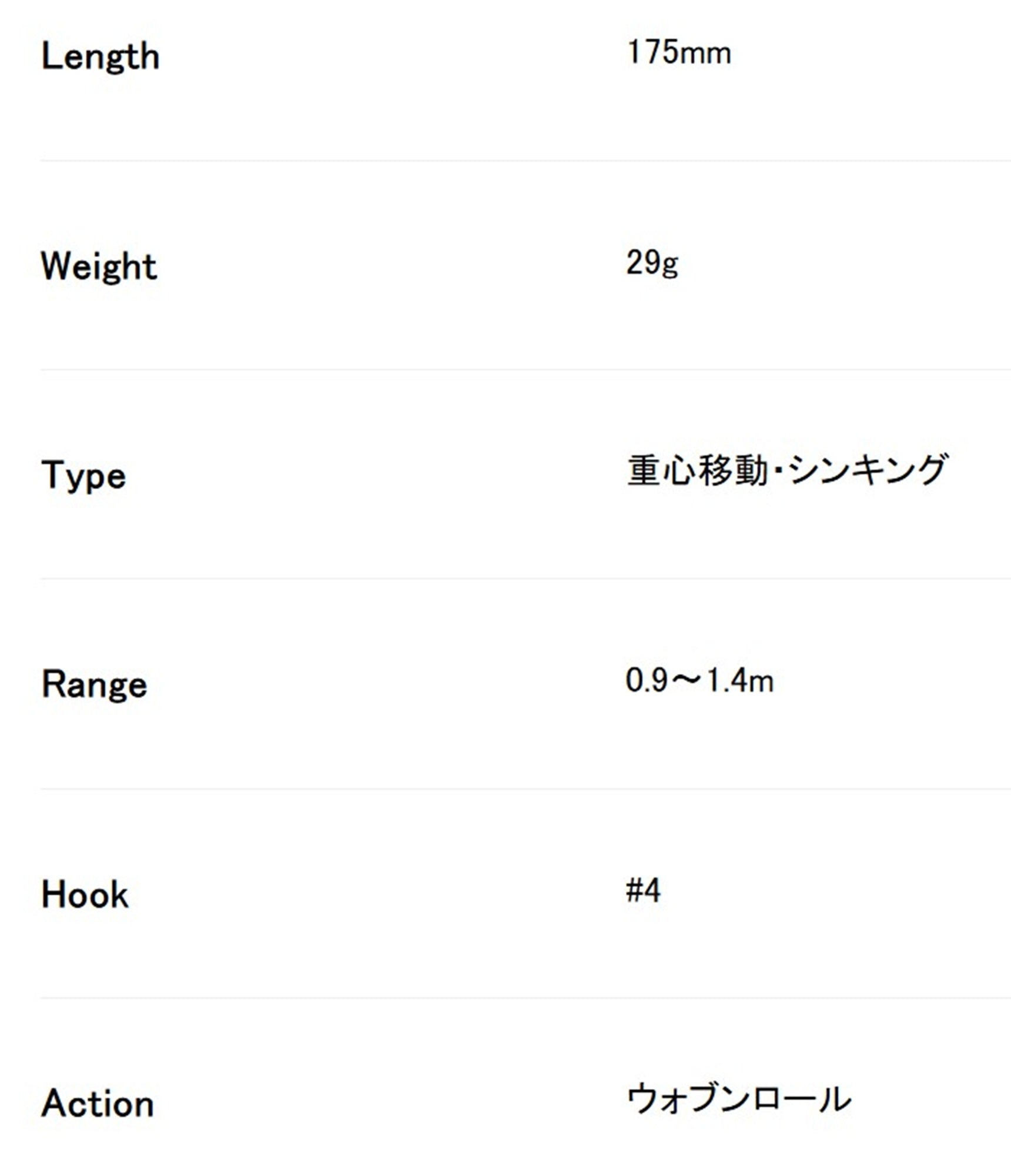Image resolution: width=1011 pixels, height=1176 pixels.
Task: Click the divider line below the Range row
Action: 525,788
